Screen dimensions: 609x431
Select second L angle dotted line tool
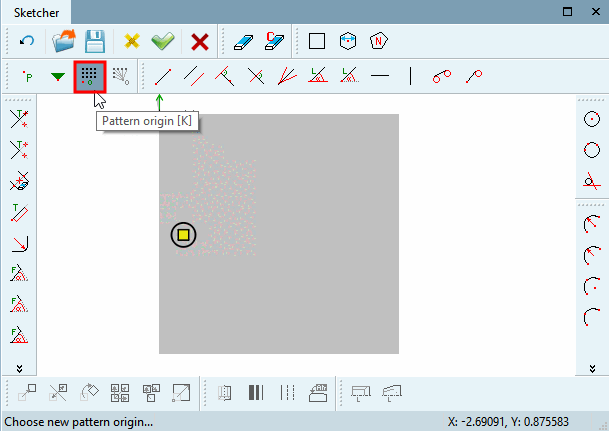pos(349,75)
